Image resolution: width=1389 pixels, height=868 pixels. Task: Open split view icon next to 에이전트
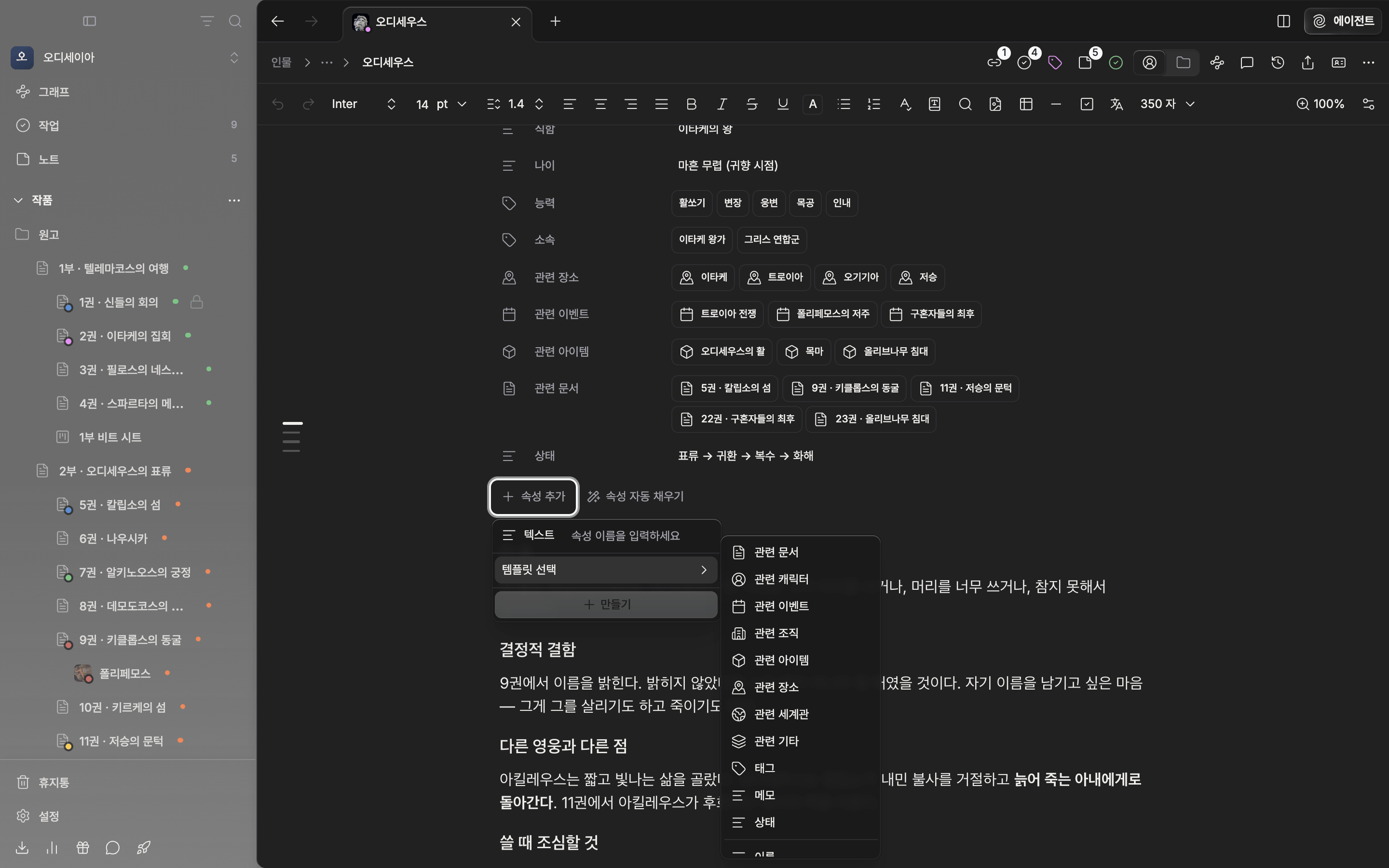1284,21
